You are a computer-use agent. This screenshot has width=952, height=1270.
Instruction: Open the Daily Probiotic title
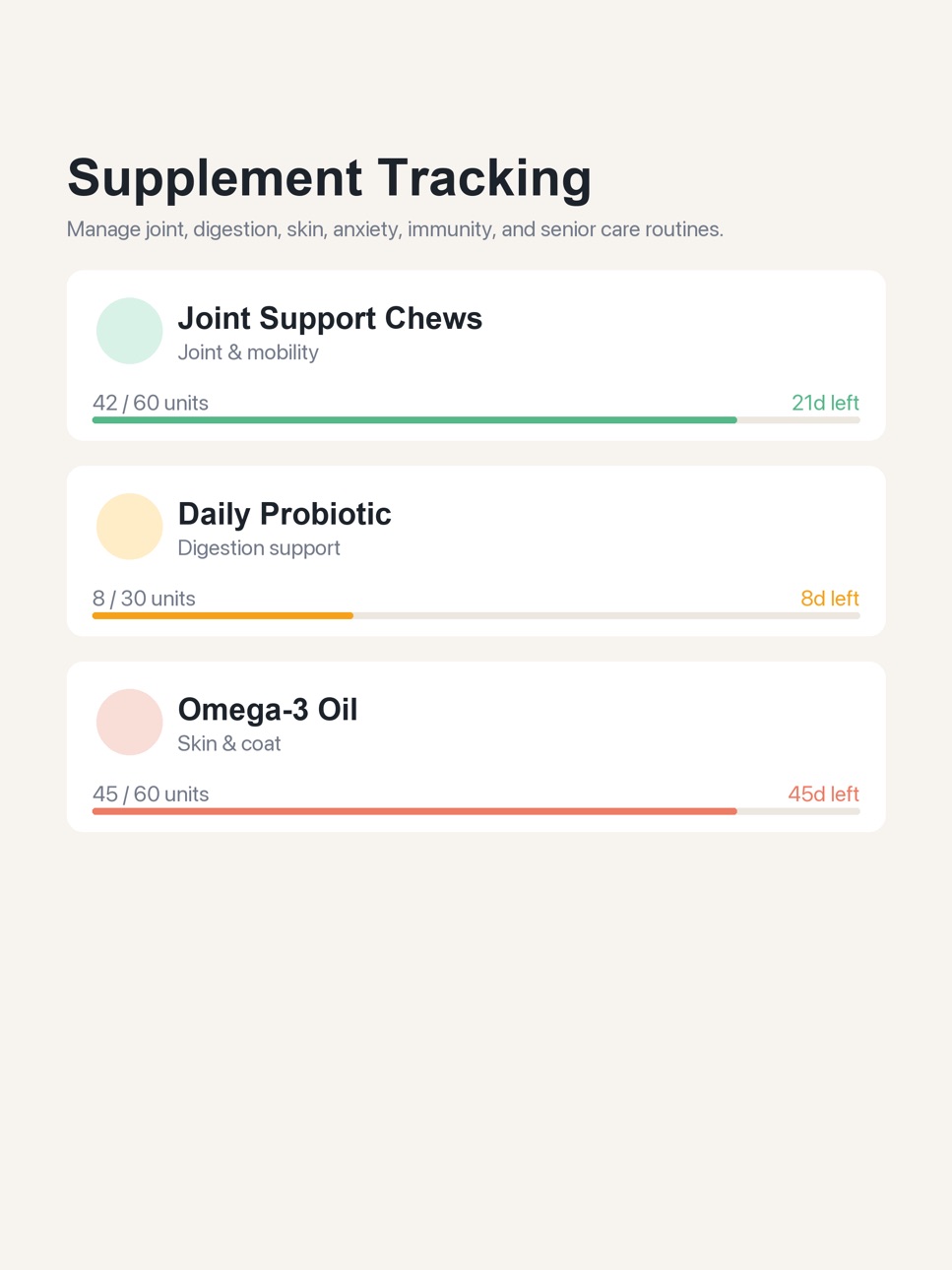click(x=285, y=514)
